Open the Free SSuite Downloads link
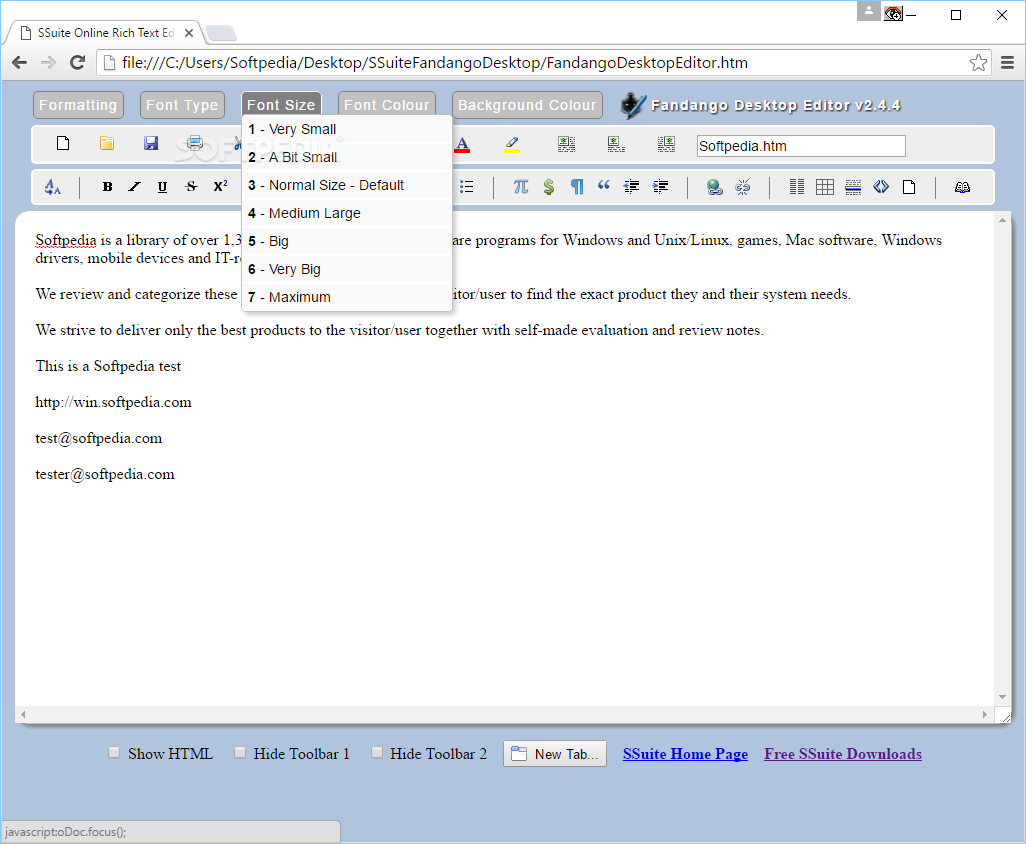1026x844 pixels. pyautogui.click(x=843, y=754)
